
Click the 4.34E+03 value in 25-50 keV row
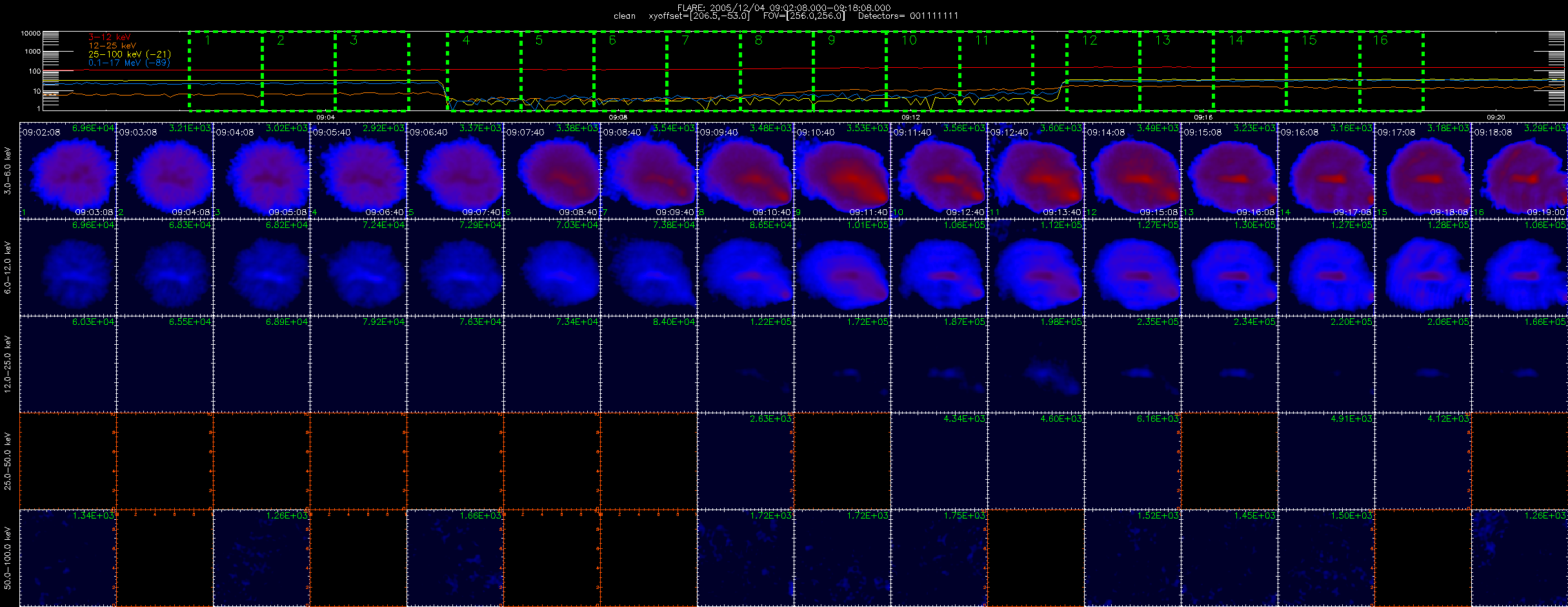pyautogui.click(x=964, y=419)
